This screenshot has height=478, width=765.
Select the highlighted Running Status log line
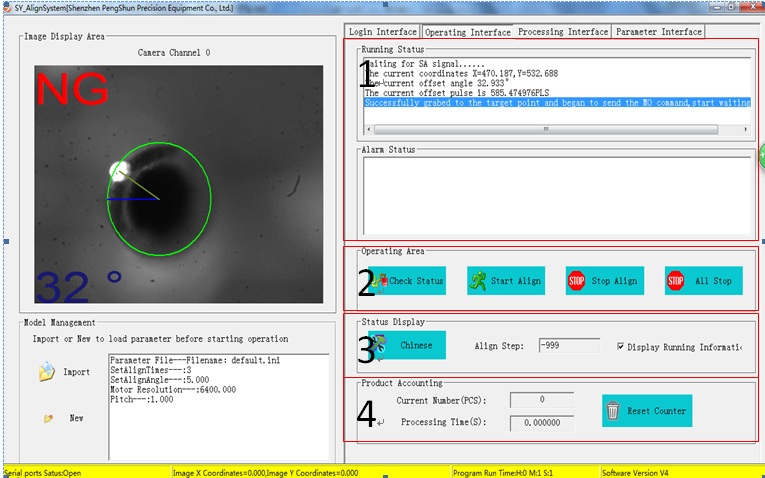point(557,102)
